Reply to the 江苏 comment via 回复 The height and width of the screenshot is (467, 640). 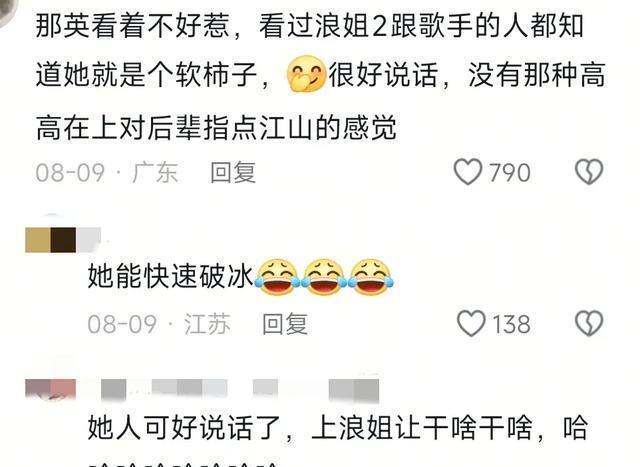pos(285,324)
